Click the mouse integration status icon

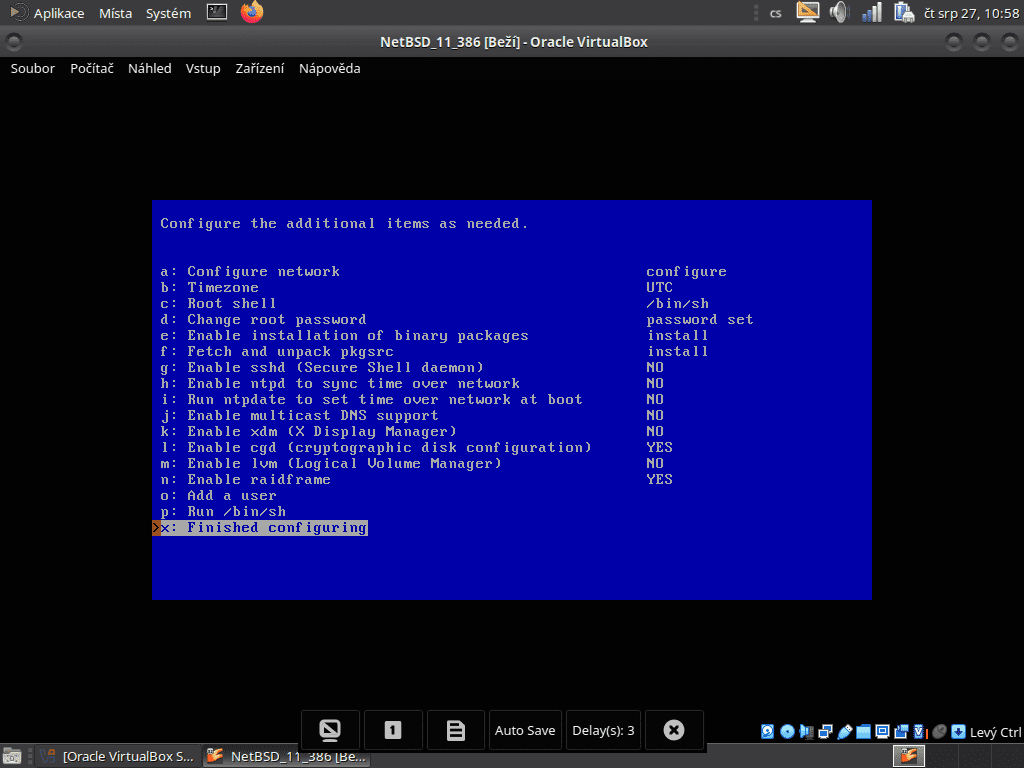pyautogui.click(x=939, y=731)
